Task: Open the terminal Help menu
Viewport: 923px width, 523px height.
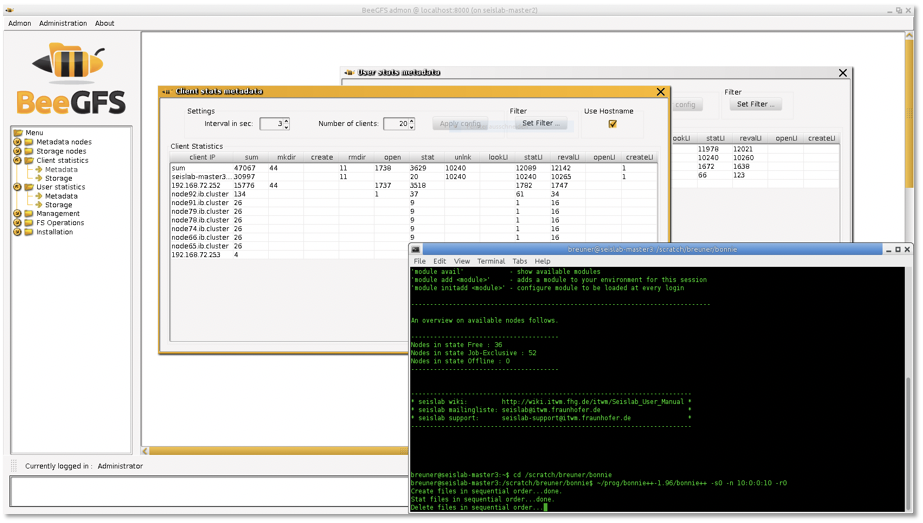Action: pyautogui.click(x=543, y=261)
